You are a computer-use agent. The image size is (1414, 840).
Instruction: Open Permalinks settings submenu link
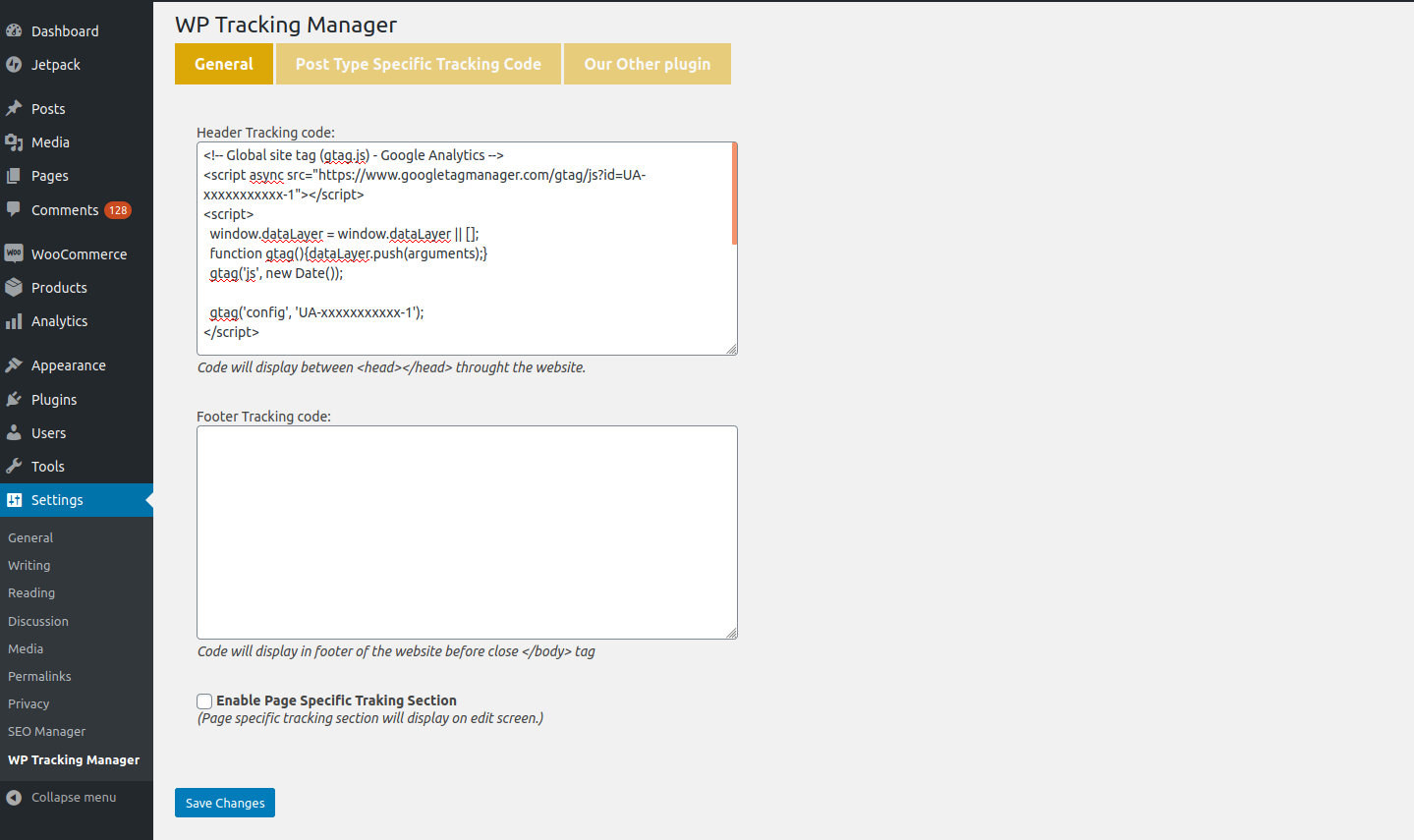[x=39, y=677]
